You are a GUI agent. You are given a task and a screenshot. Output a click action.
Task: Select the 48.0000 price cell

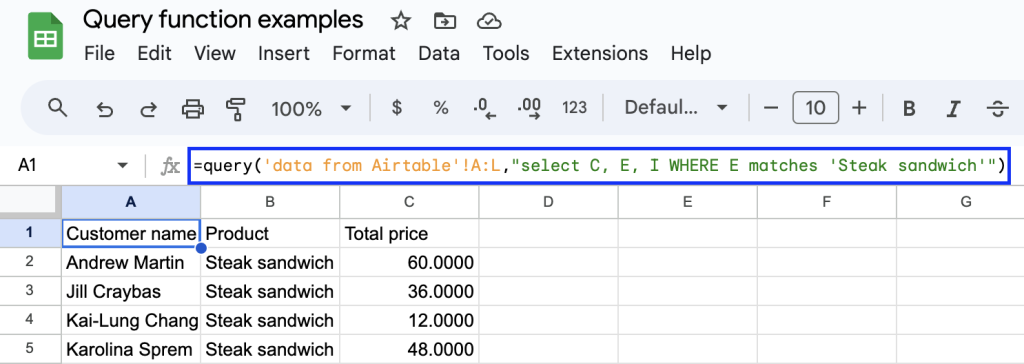pos(409,350)
